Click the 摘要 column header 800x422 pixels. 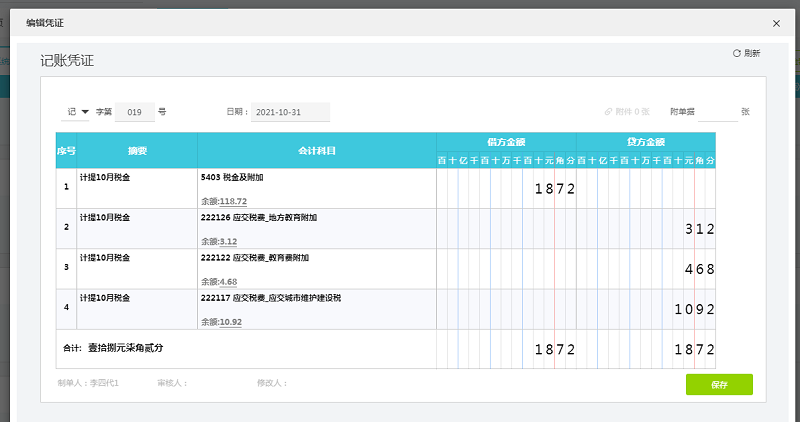[137, 151]
